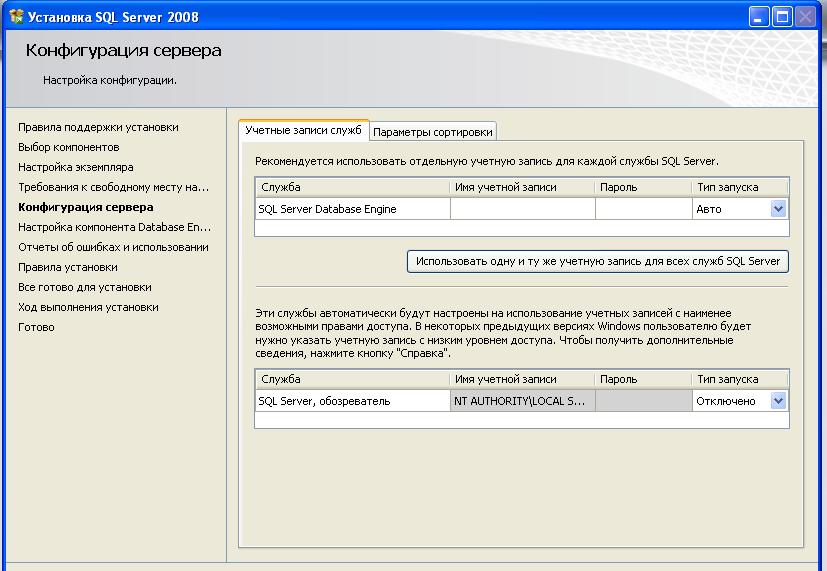The image size is (827, 571).
Task: Click Имя учетной записи header in upper table
Action: pos(523,187)
